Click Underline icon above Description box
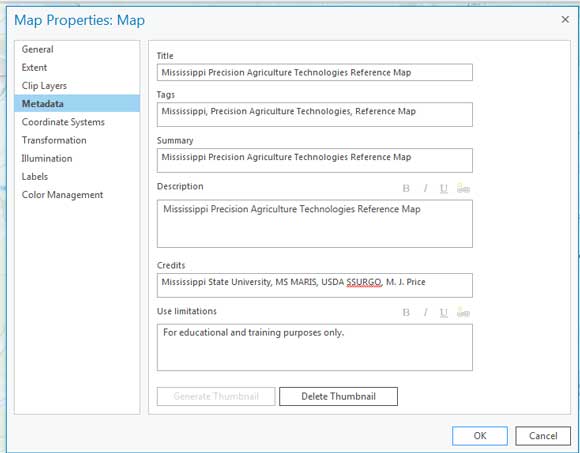The width and height of the screenshot is (580, 453). pos(444,189)
